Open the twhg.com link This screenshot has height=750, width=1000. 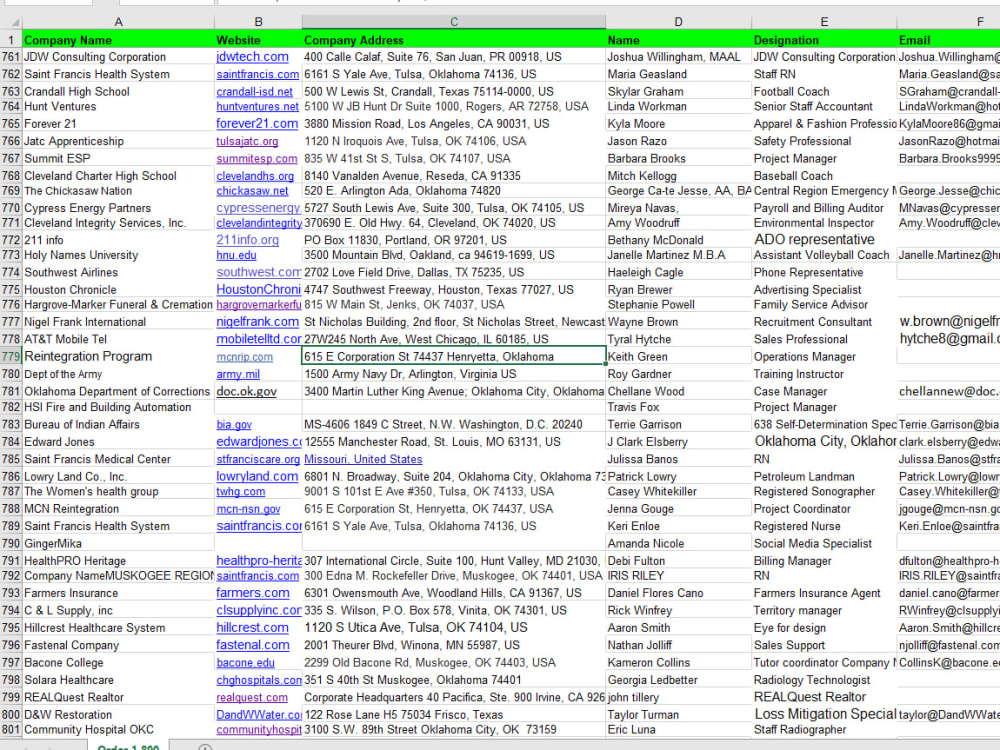tap(240, 492)
